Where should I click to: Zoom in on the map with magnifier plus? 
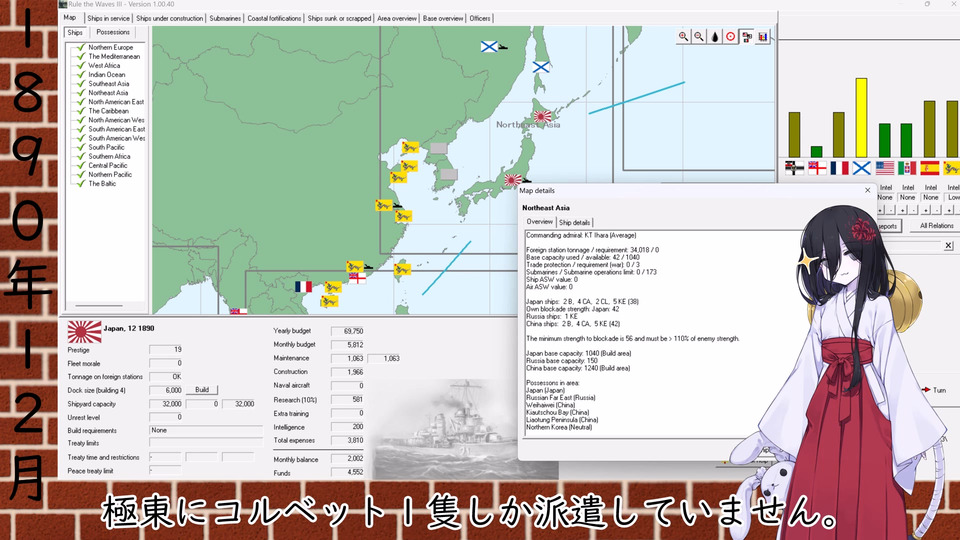coord(683,37)
